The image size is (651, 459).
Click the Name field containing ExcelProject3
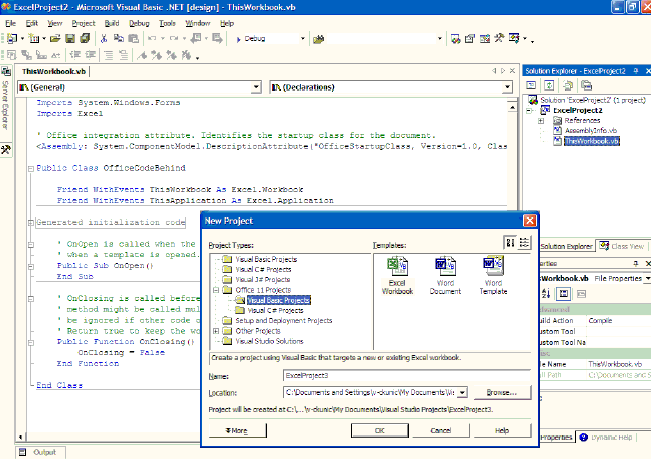pyautogui.click(x=407, y=376)
